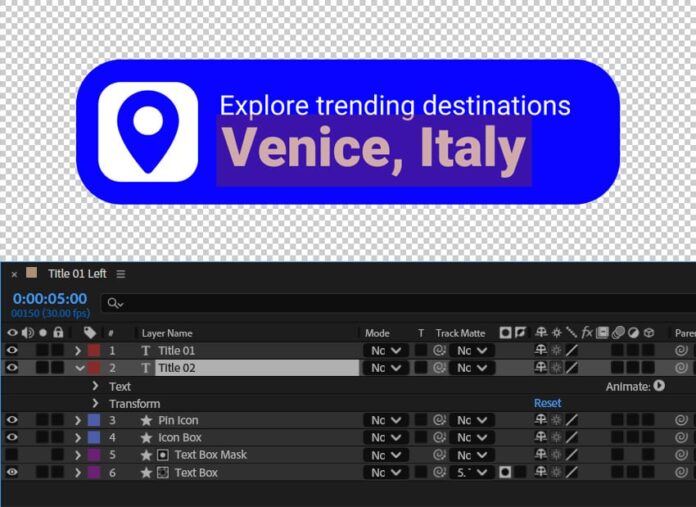
Task: Click the Lock column header icon
Action: [58, 333]
